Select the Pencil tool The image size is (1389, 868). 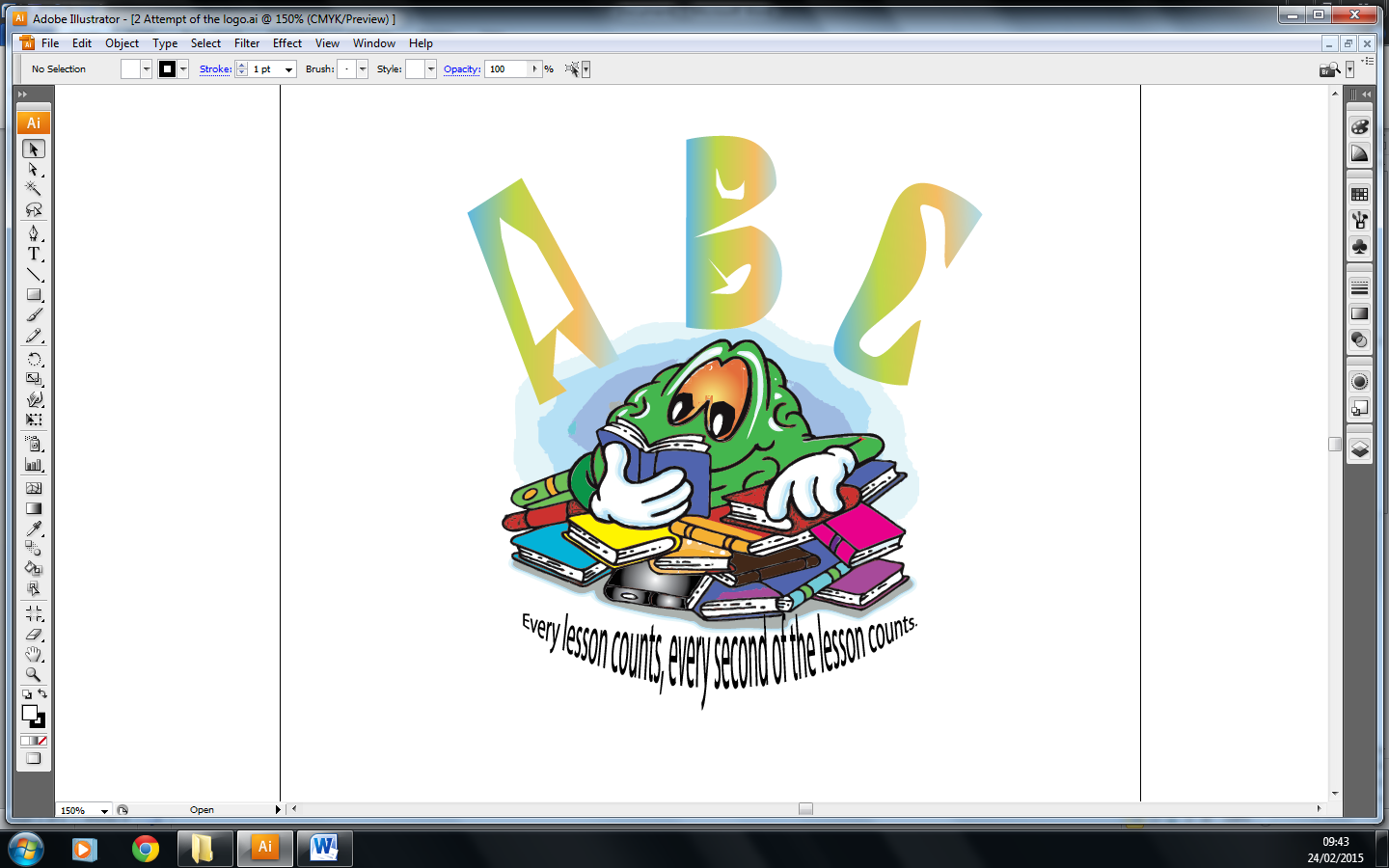point(34,335)
